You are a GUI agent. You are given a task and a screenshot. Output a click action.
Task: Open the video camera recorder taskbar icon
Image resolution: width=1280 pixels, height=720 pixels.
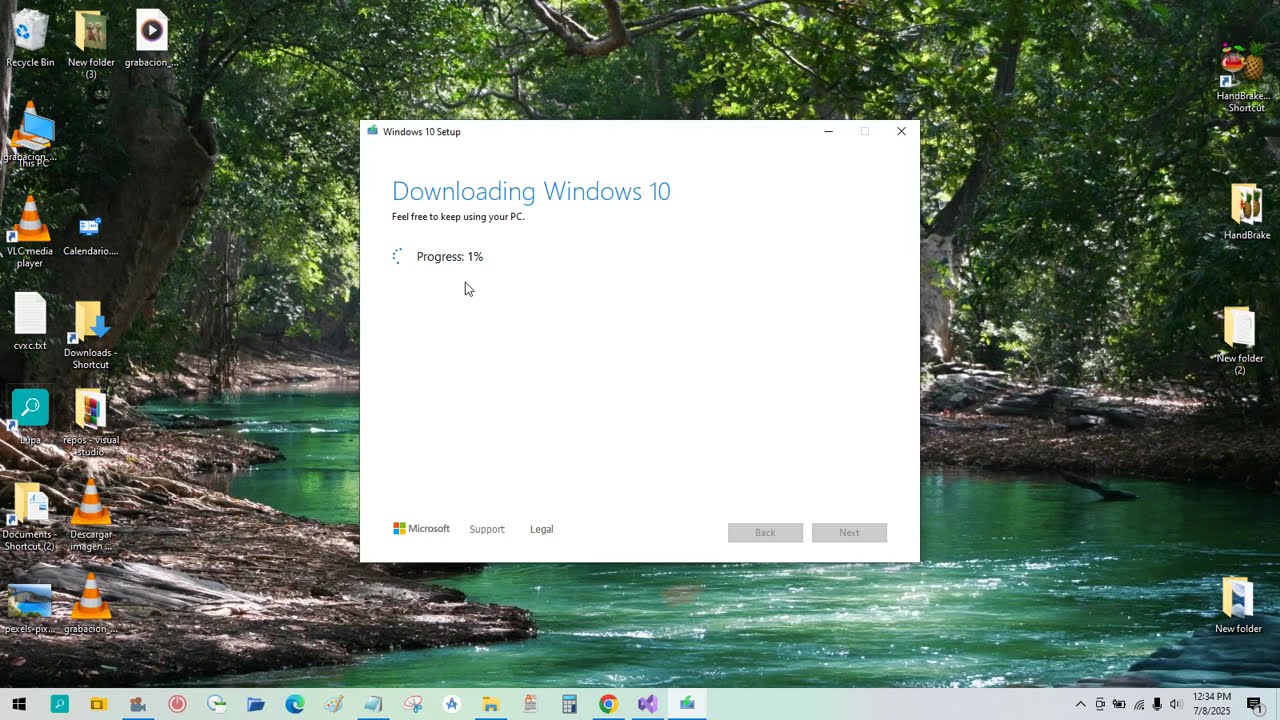point(138,704)
